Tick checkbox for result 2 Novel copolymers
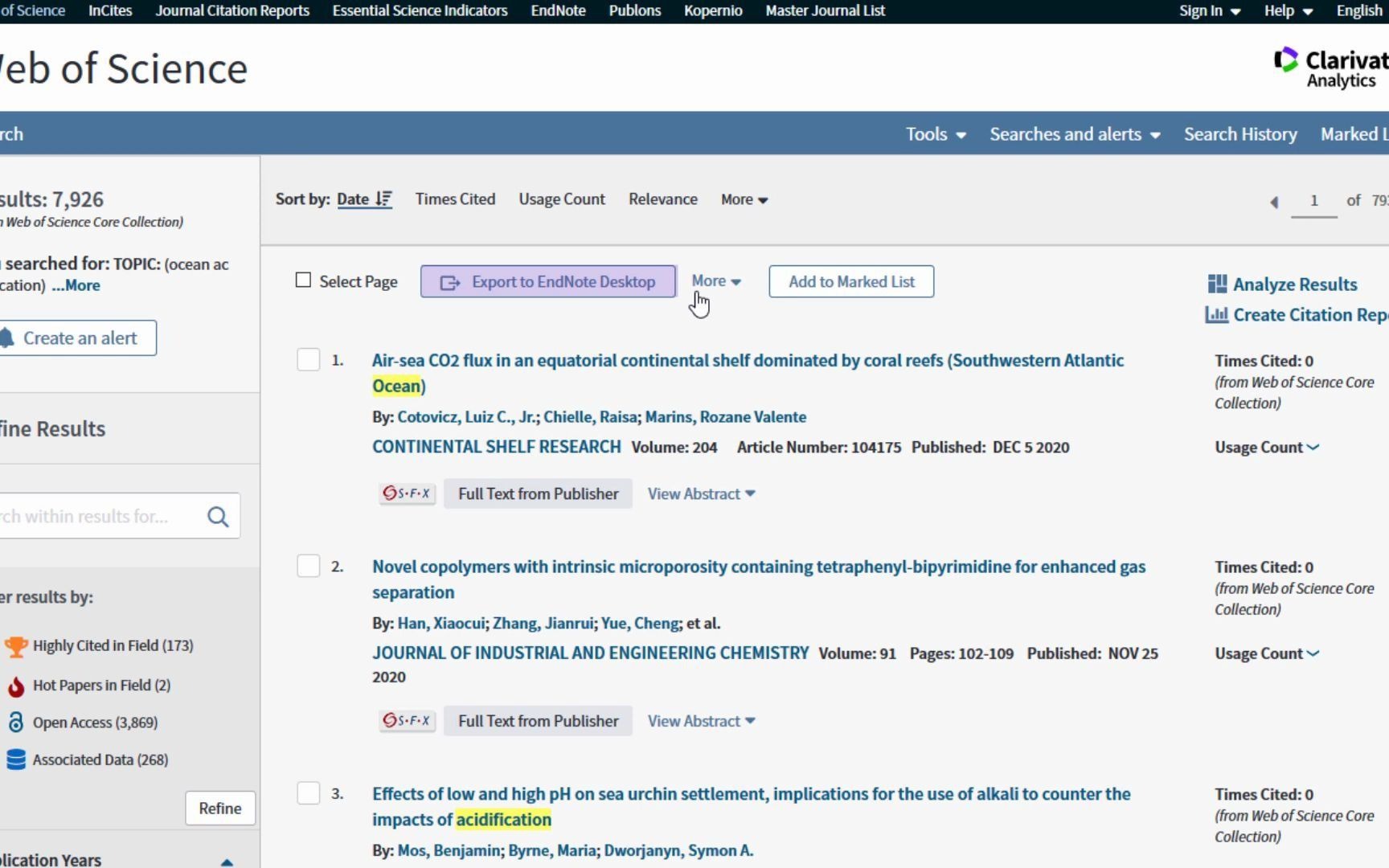 [x=309, y=567]
